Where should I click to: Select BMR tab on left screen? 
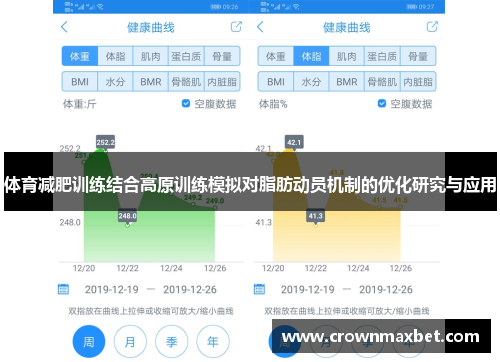click(x=151, y=82)
